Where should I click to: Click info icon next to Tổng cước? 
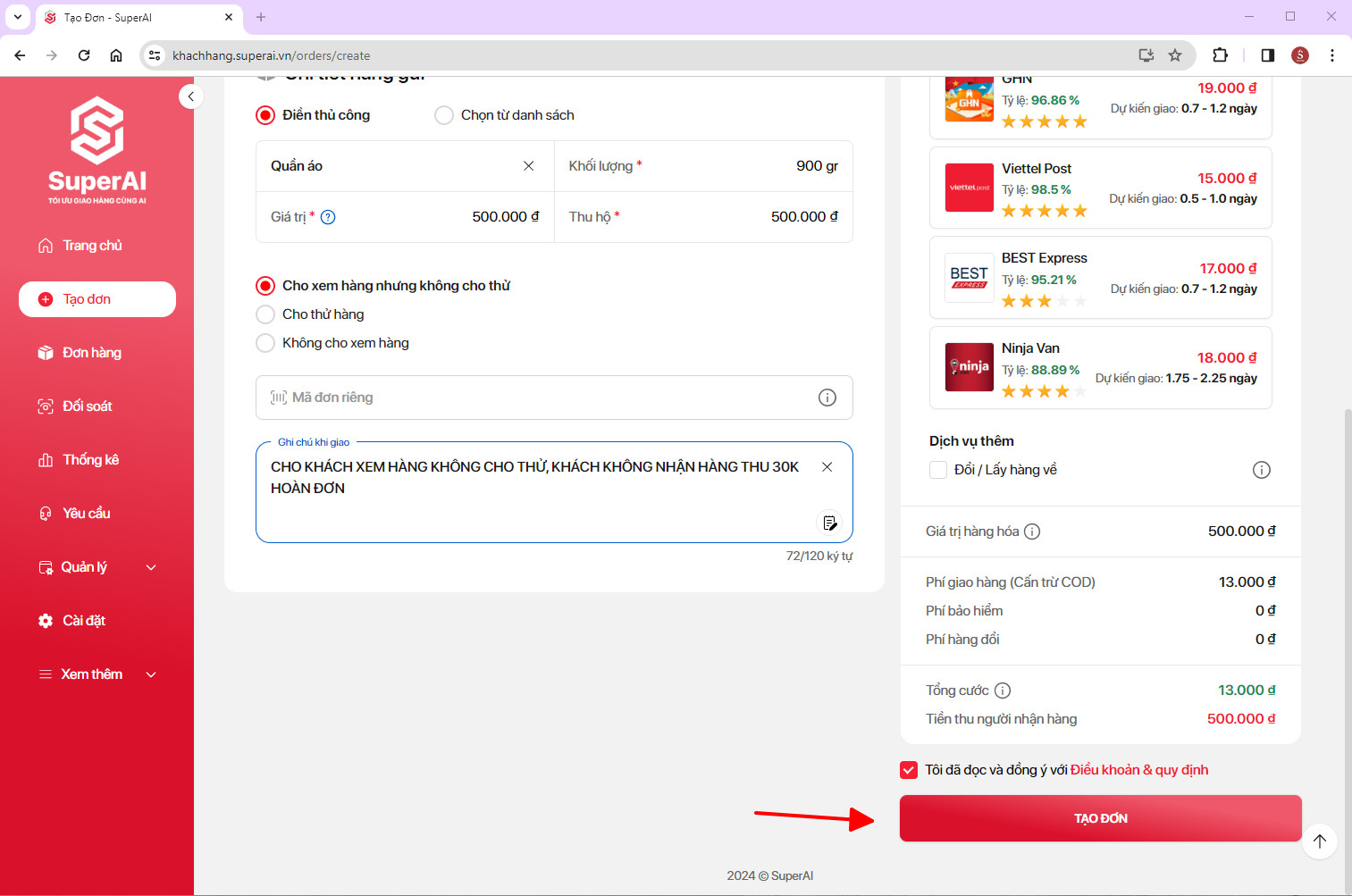[1003, 691]
